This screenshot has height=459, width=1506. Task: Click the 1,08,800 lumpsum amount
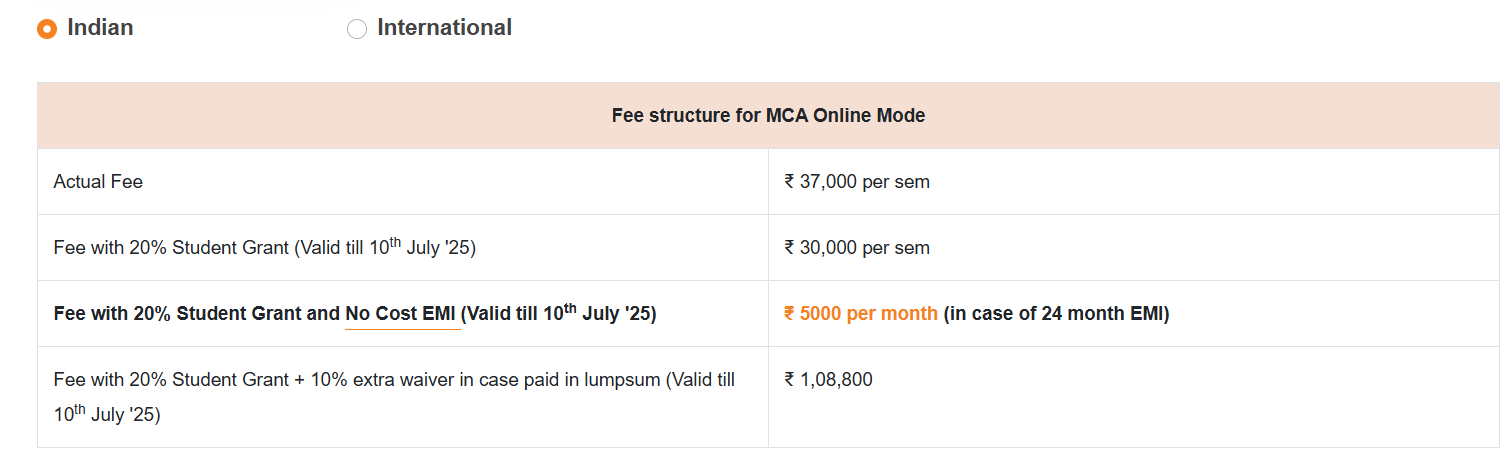pos(836,380)
